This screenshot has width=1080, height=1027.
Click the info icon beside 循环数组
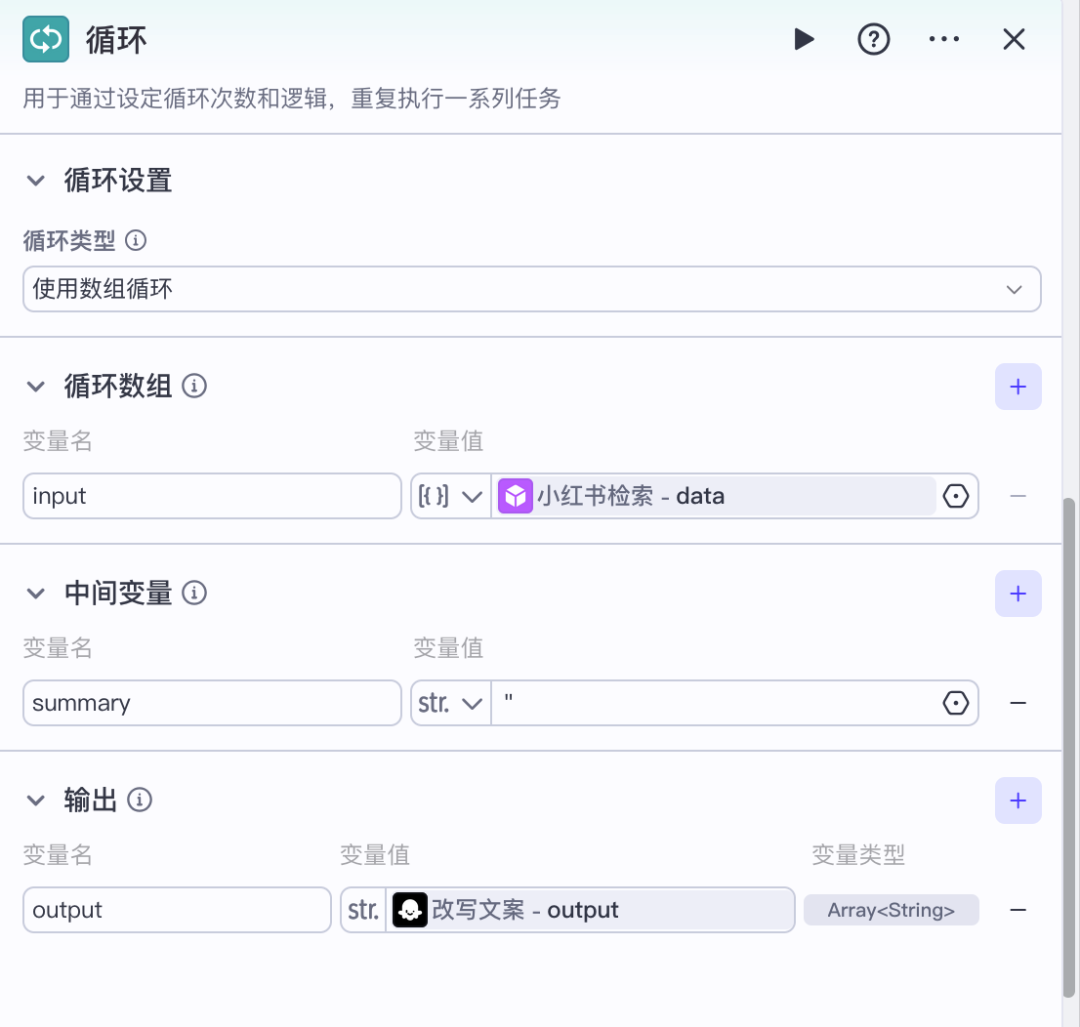195,386
